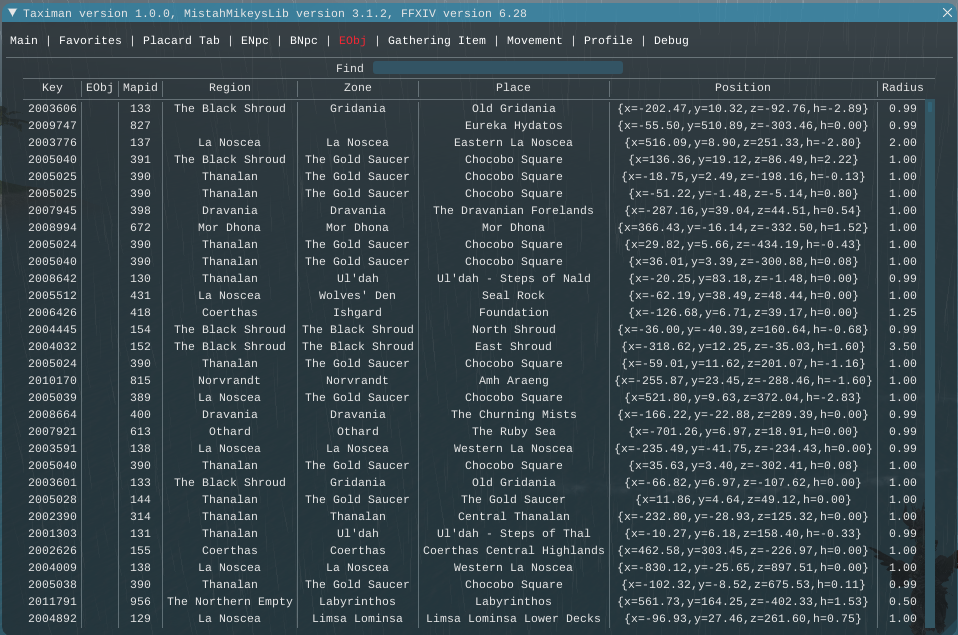The width and height of the screenshot is (958, 635).
Task: Open the Main tab
Action: pyautogui.click(x=24, y=40)
